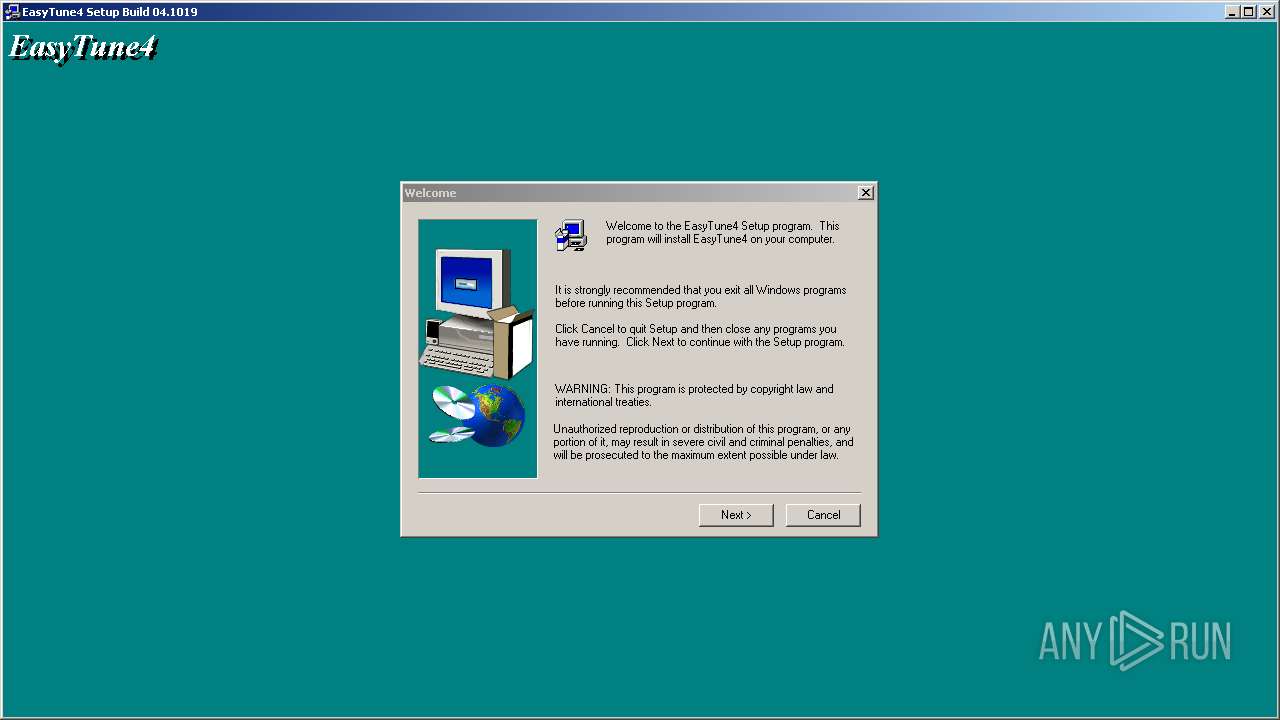Image resolution: width=1280 pixels, height=720 pixels.
Task: Click the setup computer icon beside welcome text
Action: 571,235
